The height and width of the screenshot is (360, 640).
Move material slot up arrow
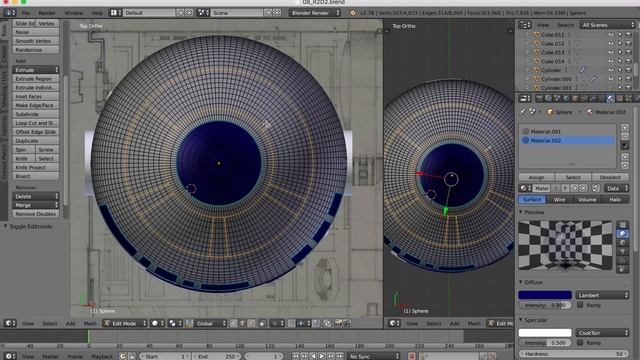click(625, 157)
